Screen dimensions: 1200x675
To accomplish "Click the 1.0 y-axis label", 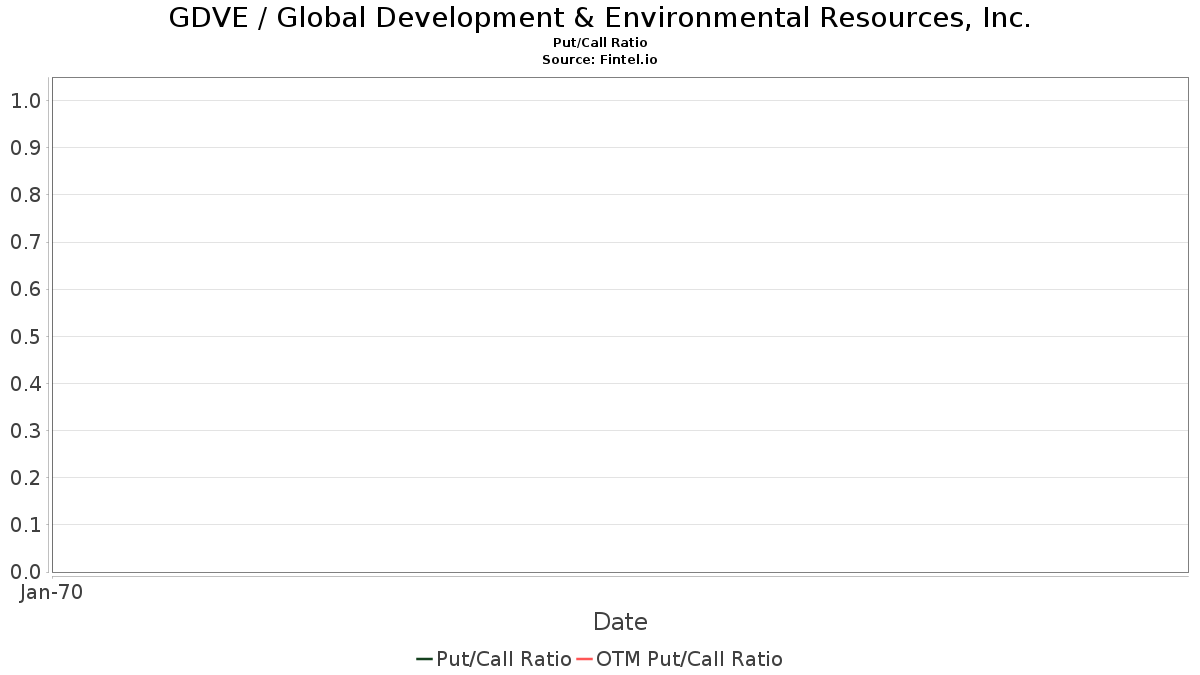I will (25, 101).
